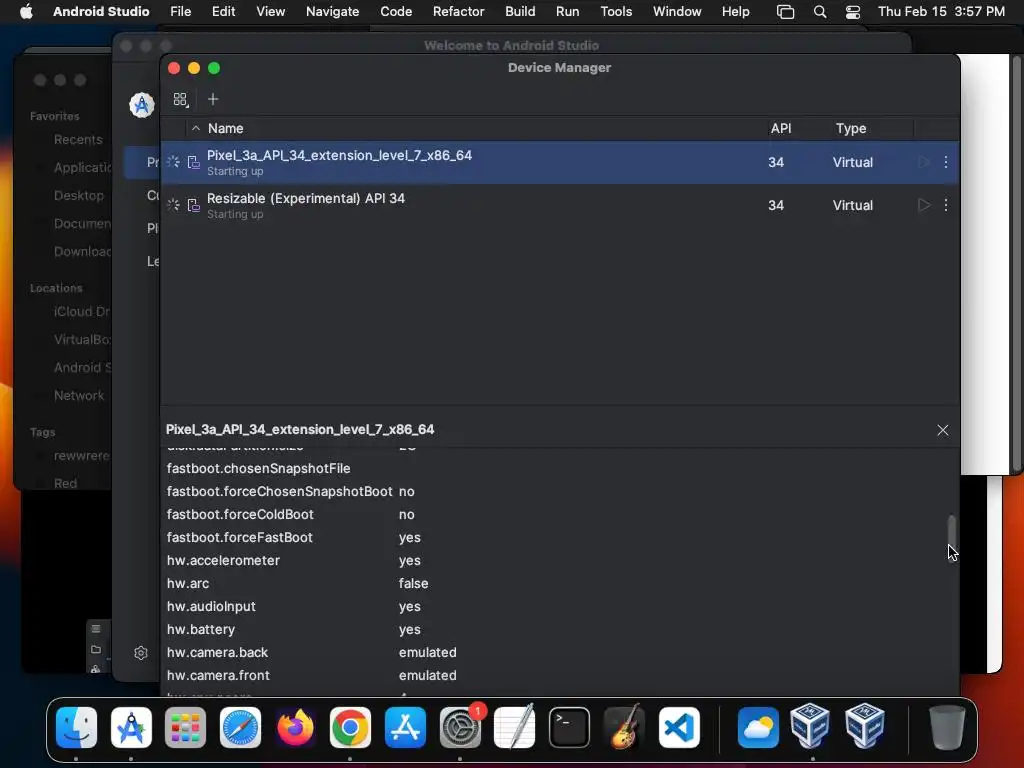Click Android Studio logo in Welcome window
The width and height of the screenshot is (1024, 768).
point(142,104)
